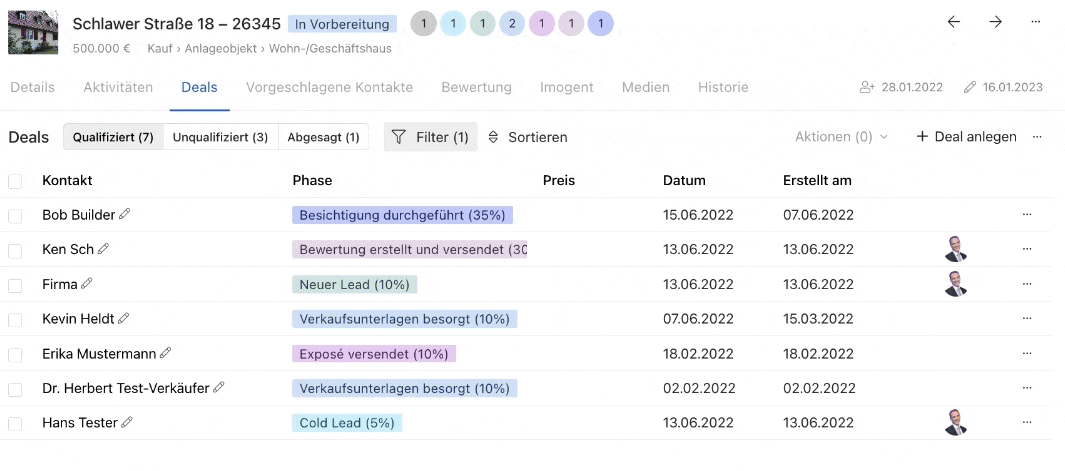
Task: Toggle the select-all checkbox in table header
Action: click(15, 181)
